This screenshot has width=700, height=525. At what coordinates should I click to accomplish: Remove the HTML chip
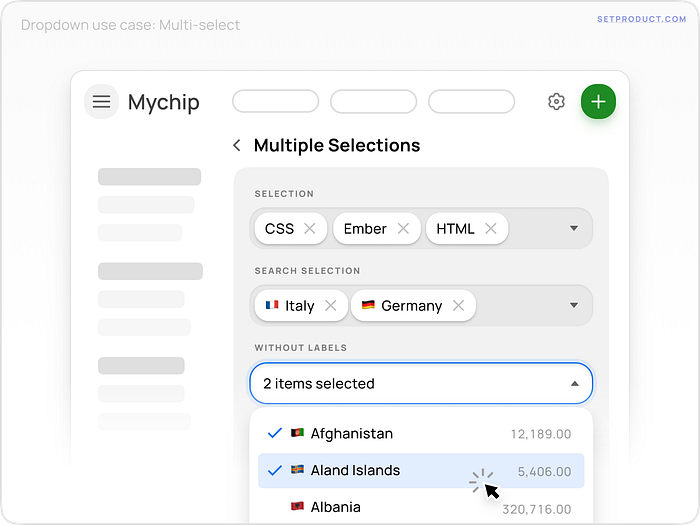tap(491, 229)
